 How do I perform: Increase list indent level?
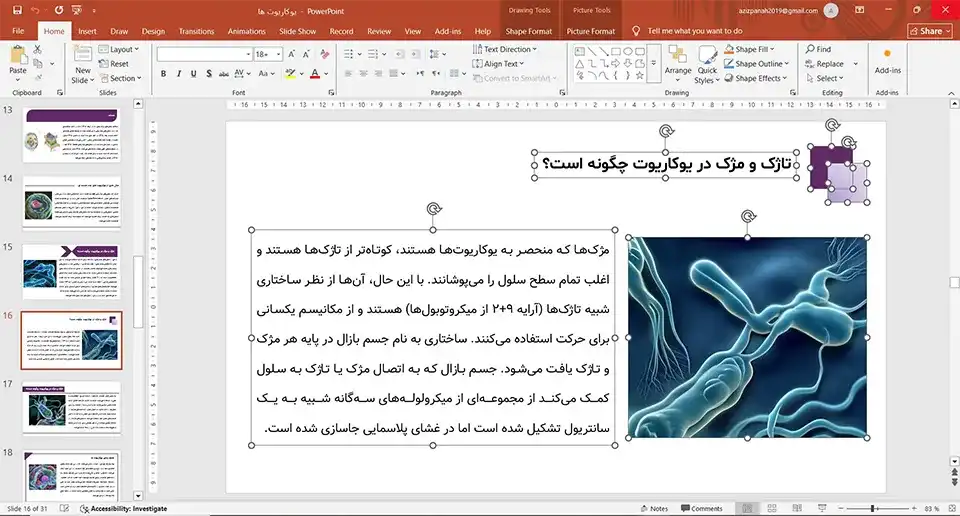pyautogui.click(x=415, y=54)
